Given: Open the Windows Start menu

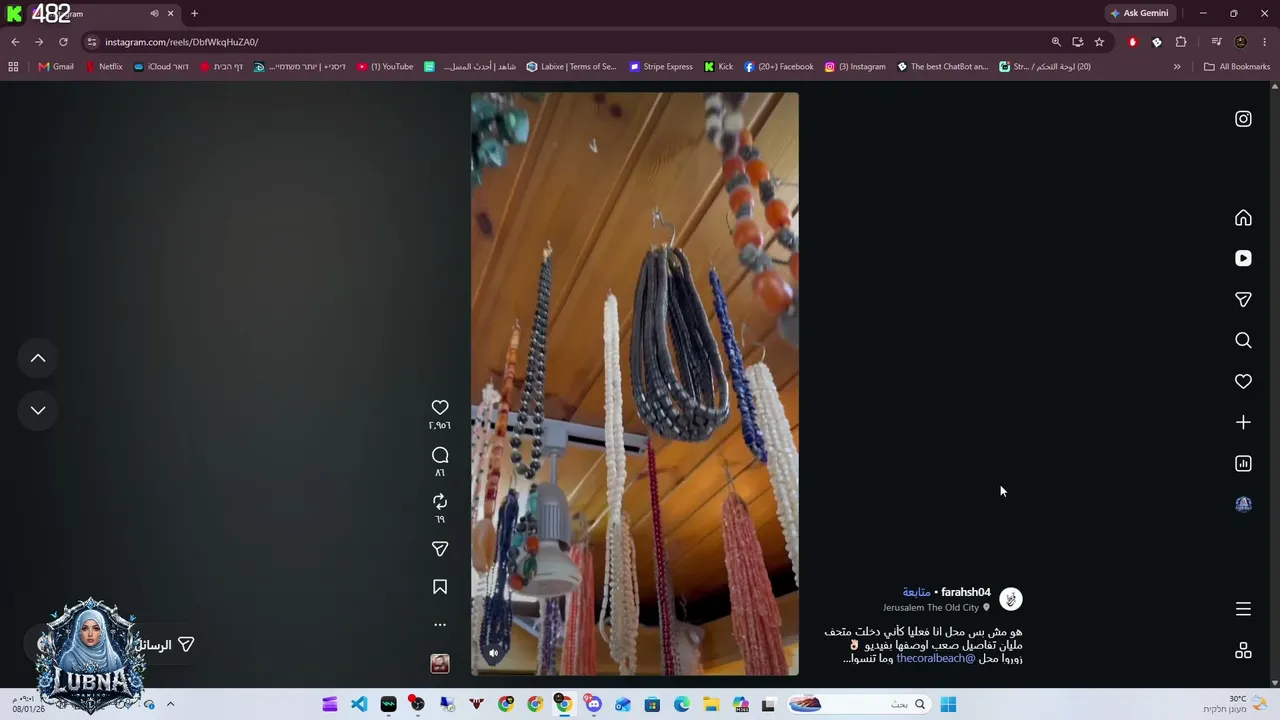Looking at the screenshot, I should pos(948,704).
